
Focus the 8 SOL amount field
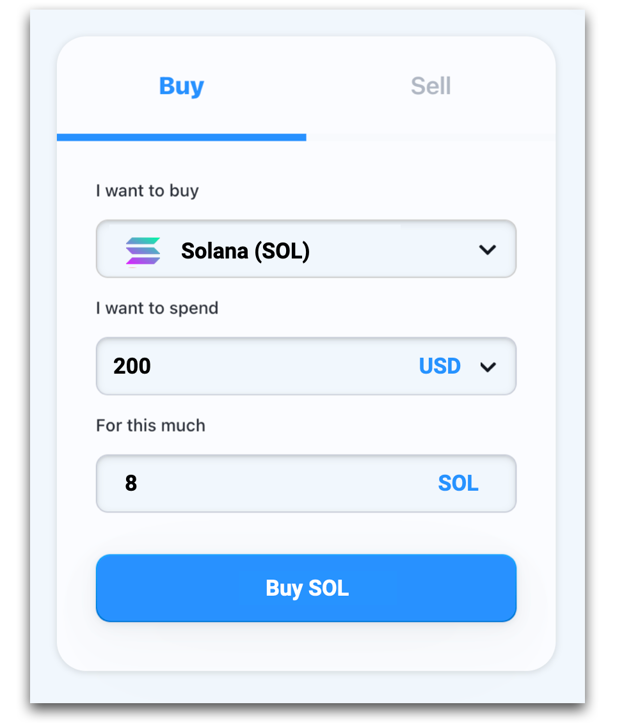pos(306,483)
